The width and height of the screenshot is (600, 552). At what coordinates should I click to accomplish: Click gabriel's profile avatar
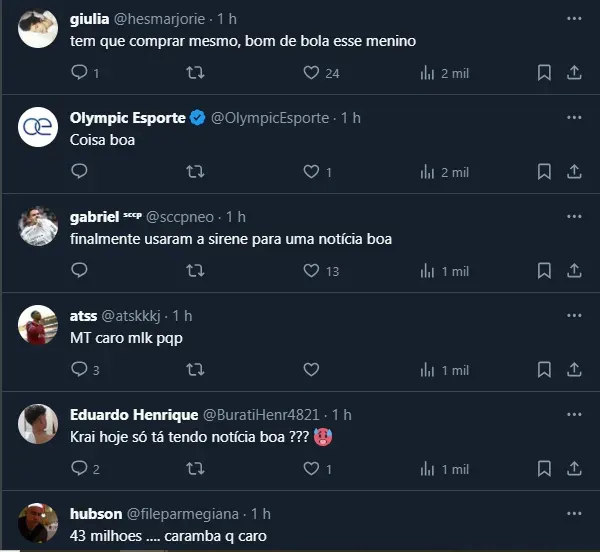coord(38,227)
